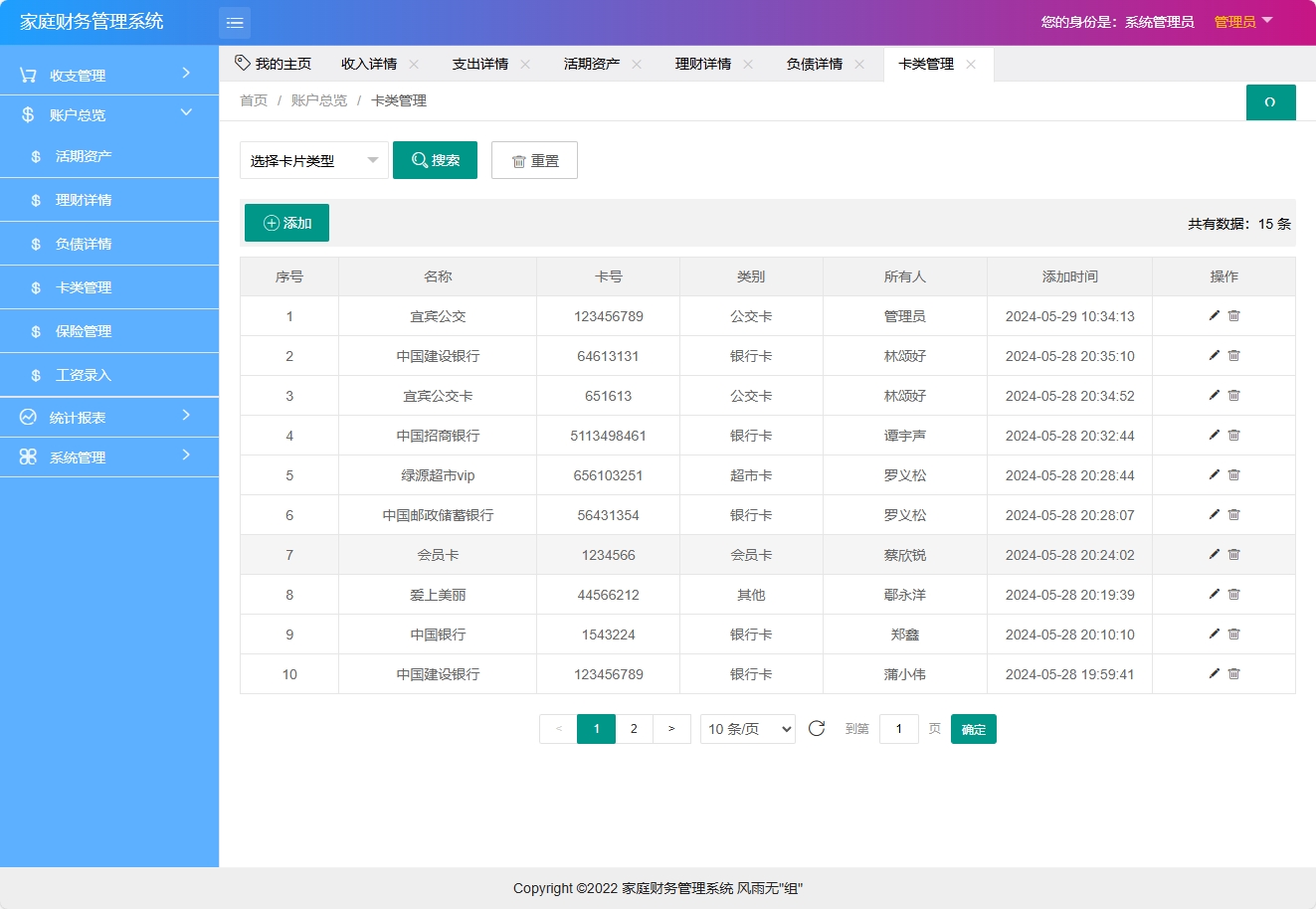
Task: Click the 首页 breadcrumb link
Action: [253, 99]
